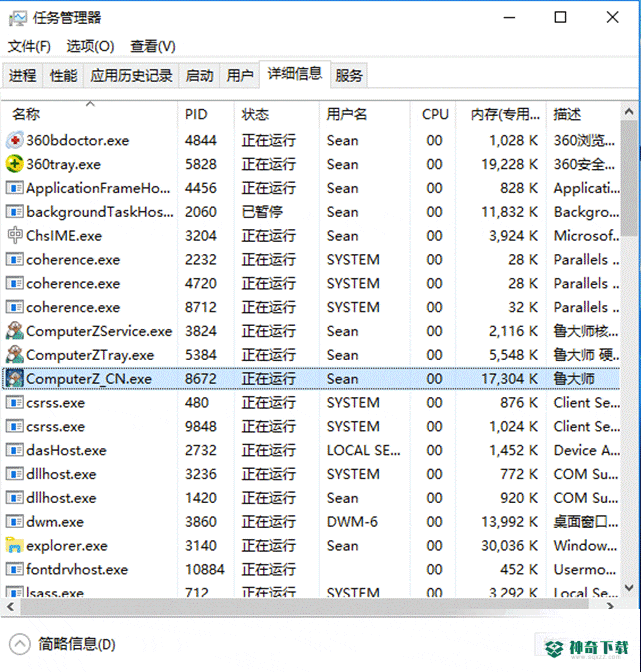Switch to the 用户 tab
This screenshot has height=672, width=641.
click(x=240, y=76)
